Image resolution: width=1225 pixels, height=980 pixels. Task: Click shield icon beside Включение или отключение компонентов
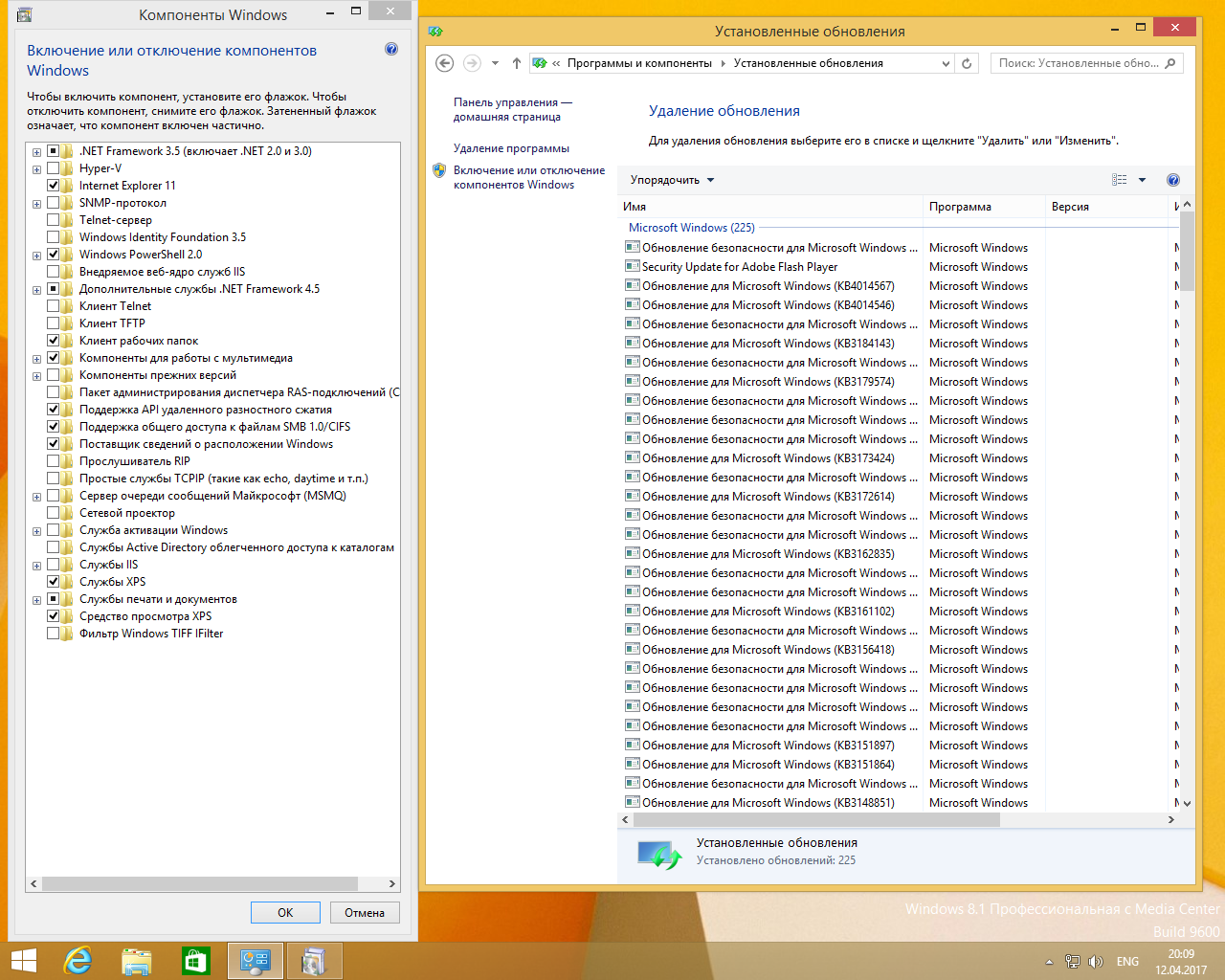(x=439, y=170)
